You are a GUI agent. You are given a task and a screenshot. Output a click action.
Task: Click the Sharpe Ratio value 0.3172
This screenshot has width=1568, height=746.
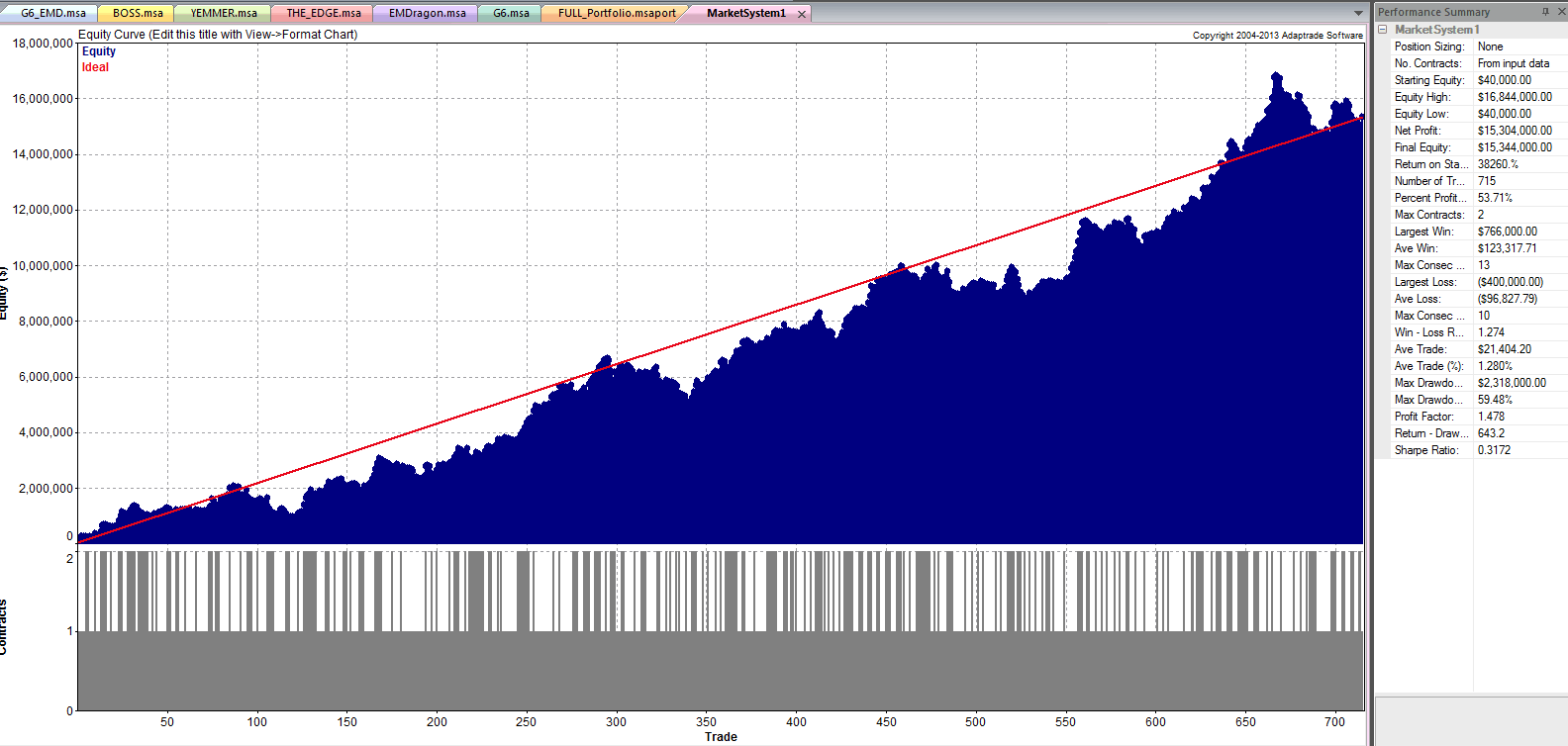[x=1495, y=450]
